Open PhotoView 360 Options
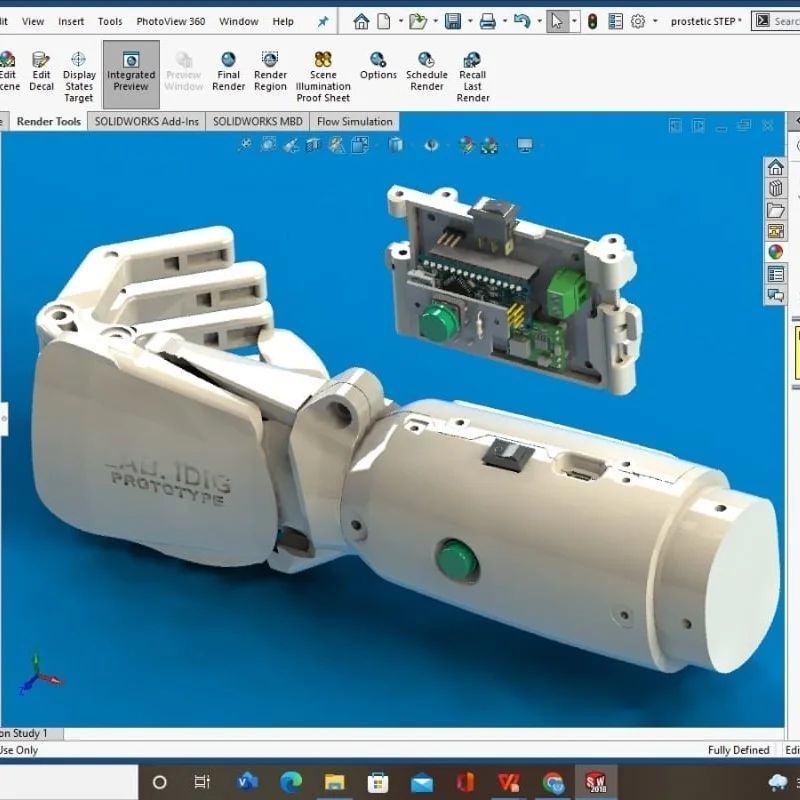Image resolution: width=800 pixels, height=800 pixels. coord(378,66)
